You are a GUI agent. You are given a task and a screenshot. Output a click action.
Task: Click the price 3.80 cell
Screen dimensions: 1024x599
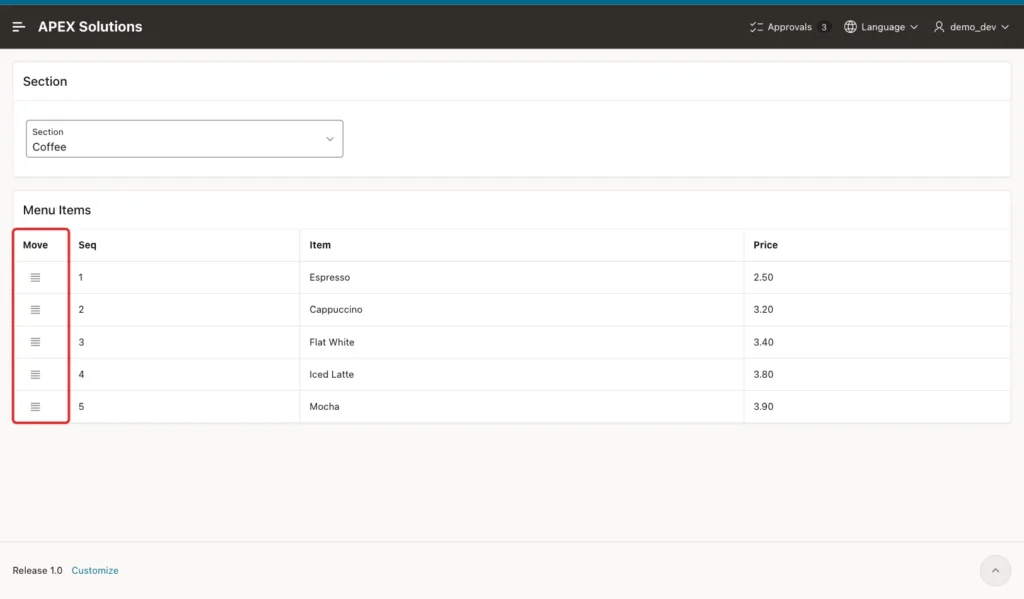[x=877, y=374]
